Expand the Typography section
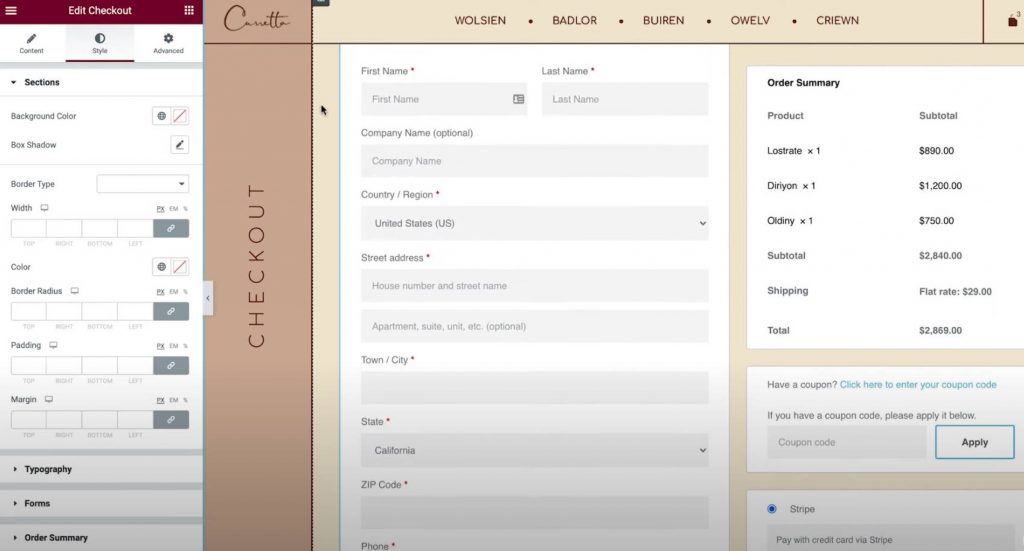Screen dimensions: 1024x551 pyautogui.click(x=48, y=469)
